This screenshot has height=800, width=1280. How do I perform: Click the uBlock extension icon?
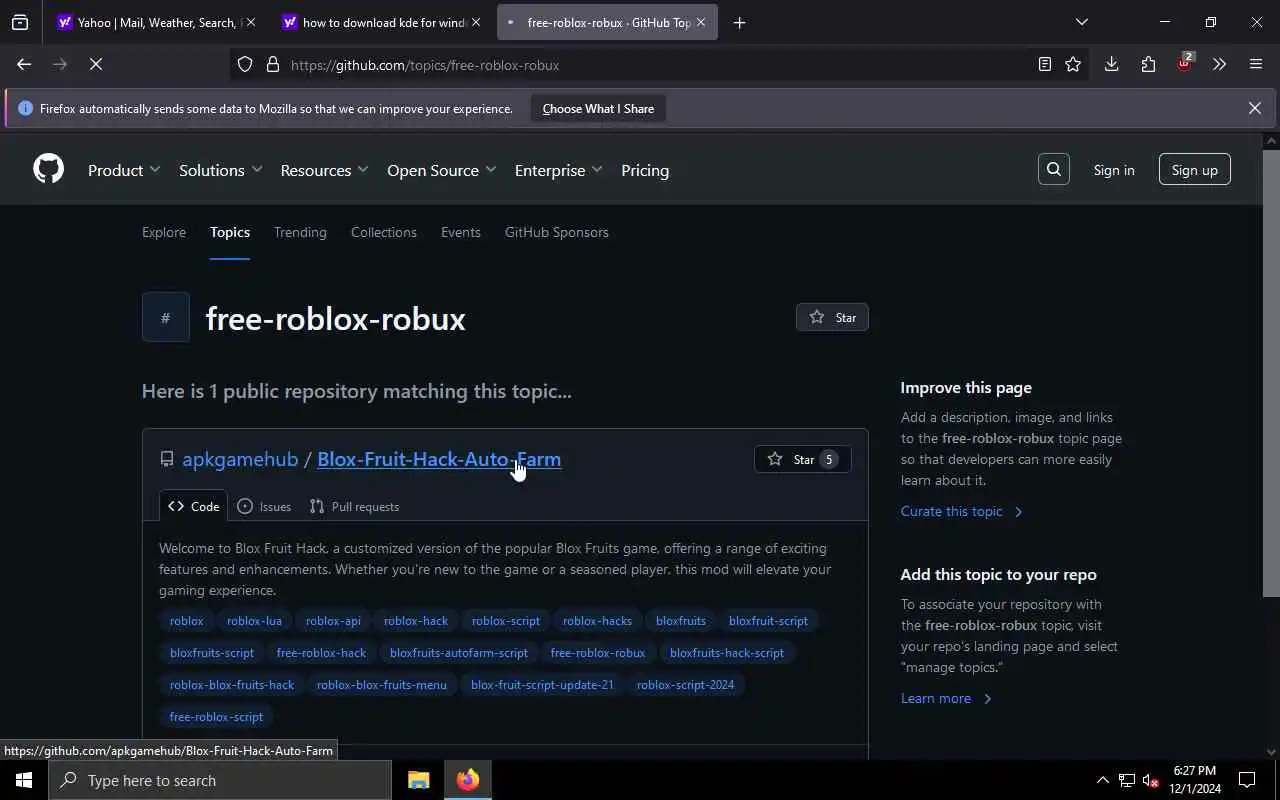(x=1184, y=64)
